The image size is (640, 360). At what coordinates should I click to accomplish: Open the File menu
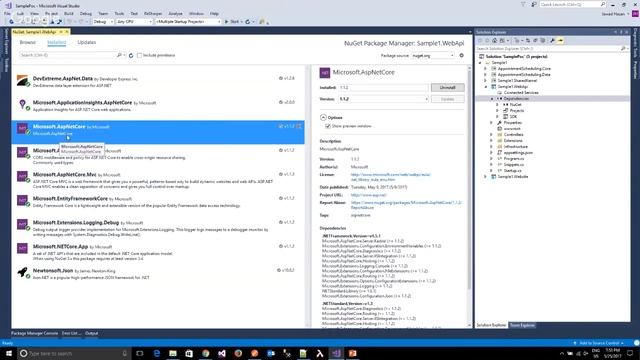[7, 13]
